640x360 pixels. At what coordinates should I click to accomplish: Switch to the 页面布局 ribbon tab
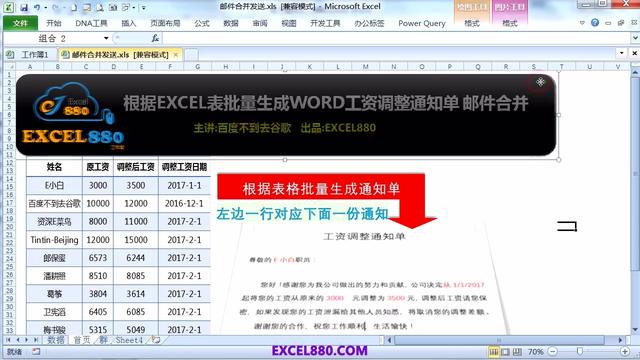coord(165,23)
